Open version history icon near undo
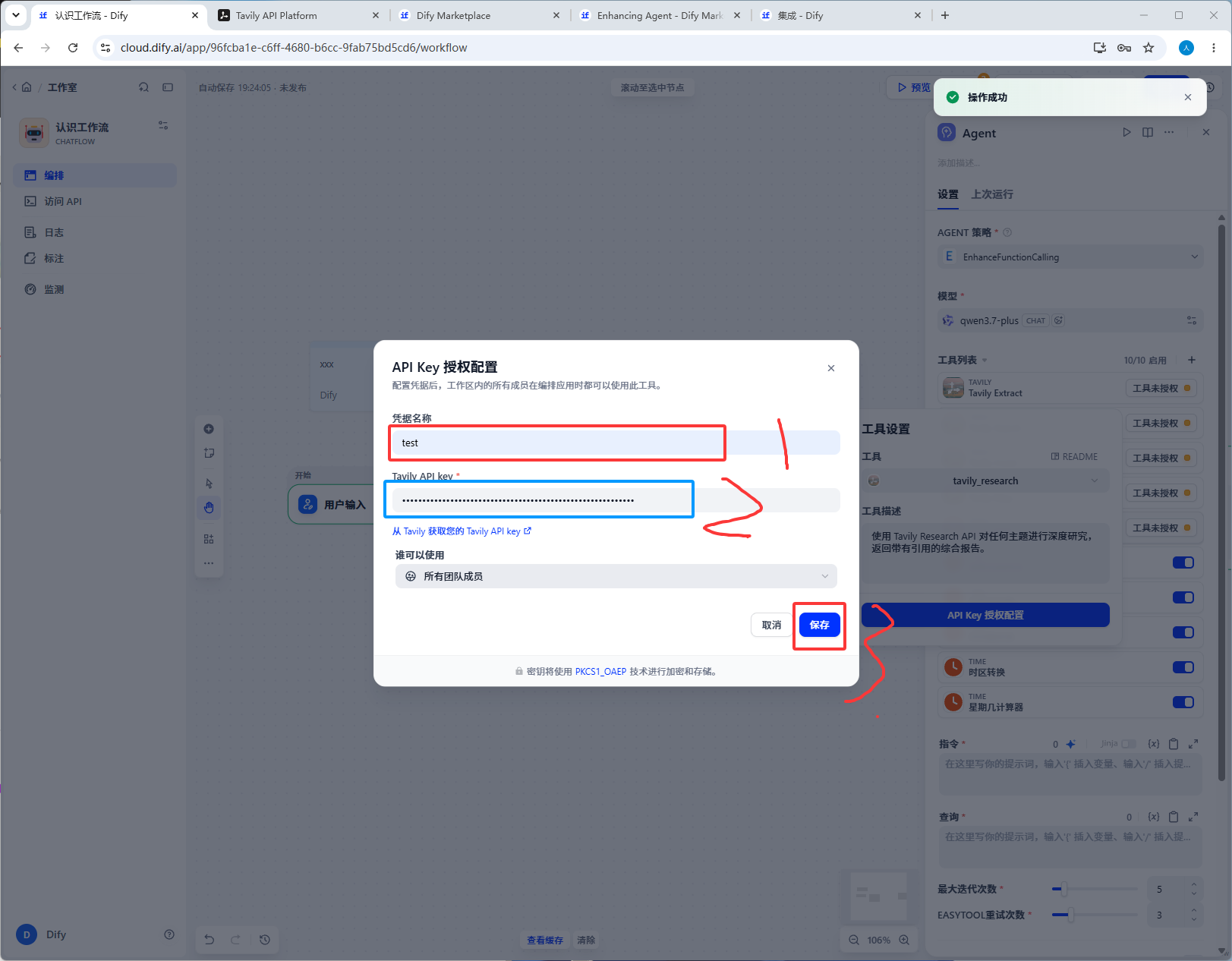This screenshot has height=961, width=1232. point(265,940)
